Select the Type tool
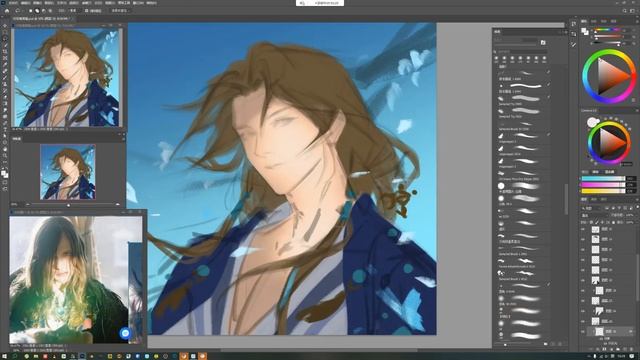Image resolution: width=640 pixels, height=360 pixels. click(x=5, y=130)
